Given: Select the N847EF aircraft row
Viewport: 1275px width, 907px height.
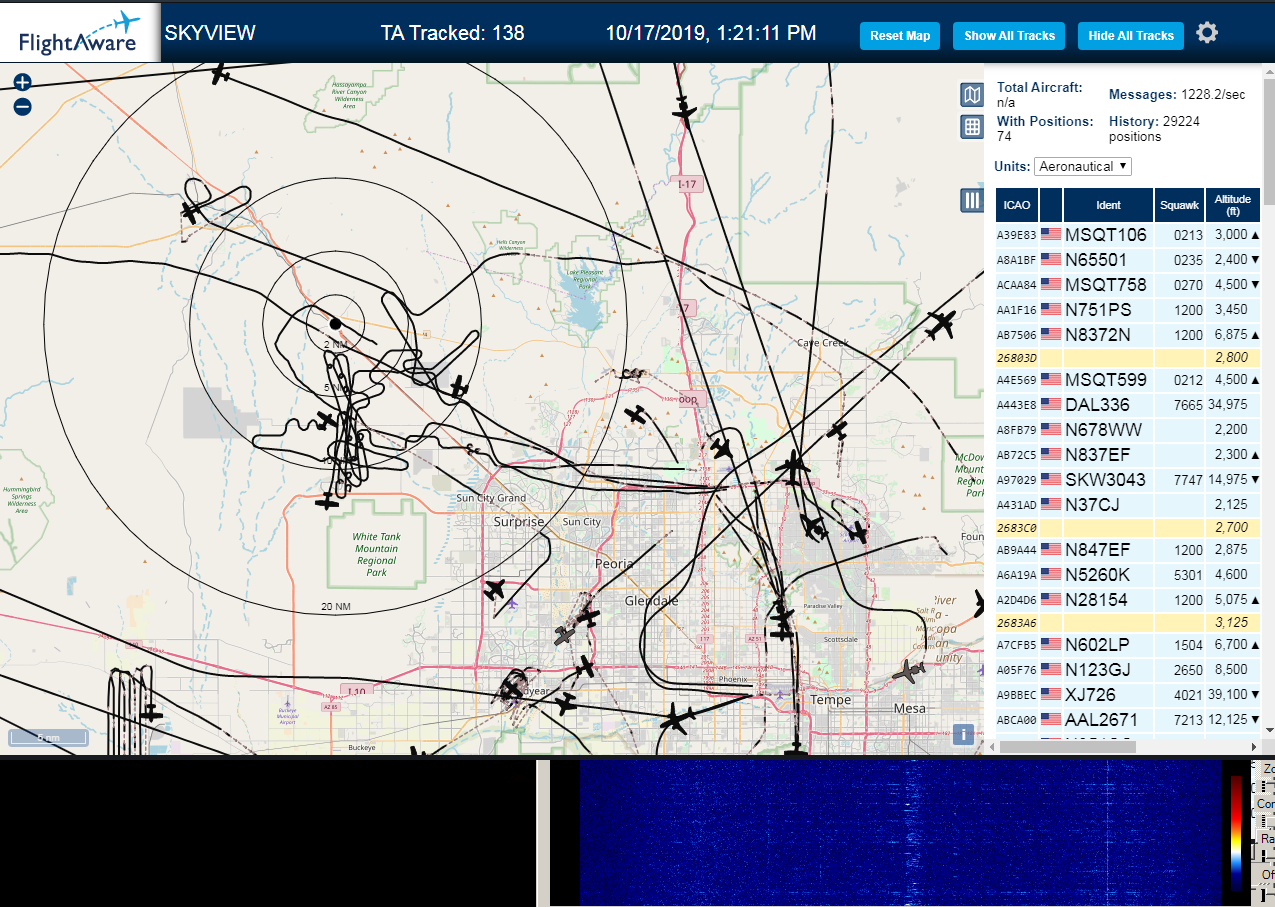Looking at the screenshot, I should tap(1128, 550).
